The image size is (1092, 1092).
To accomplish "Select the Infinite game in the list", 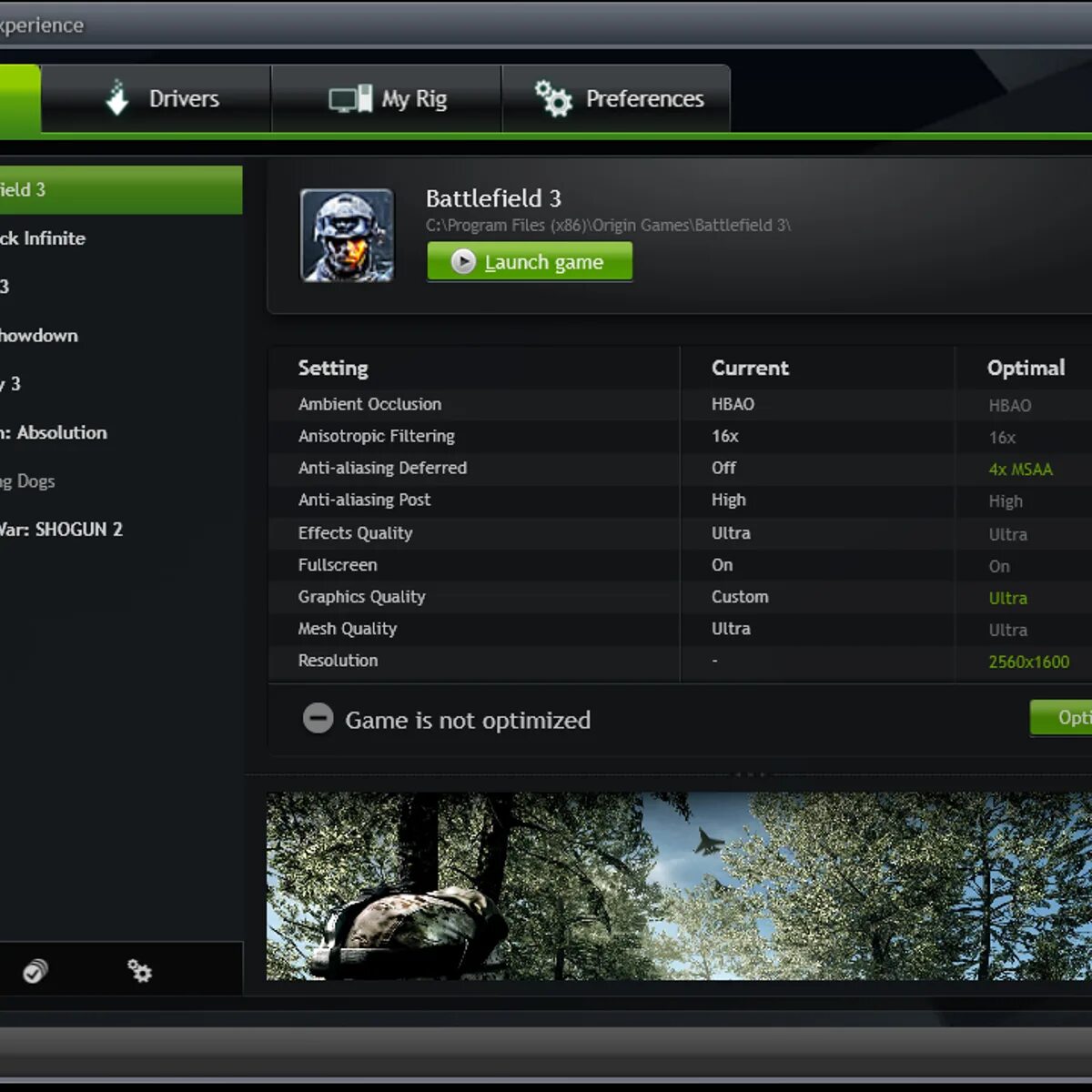I will click(121, 238).
